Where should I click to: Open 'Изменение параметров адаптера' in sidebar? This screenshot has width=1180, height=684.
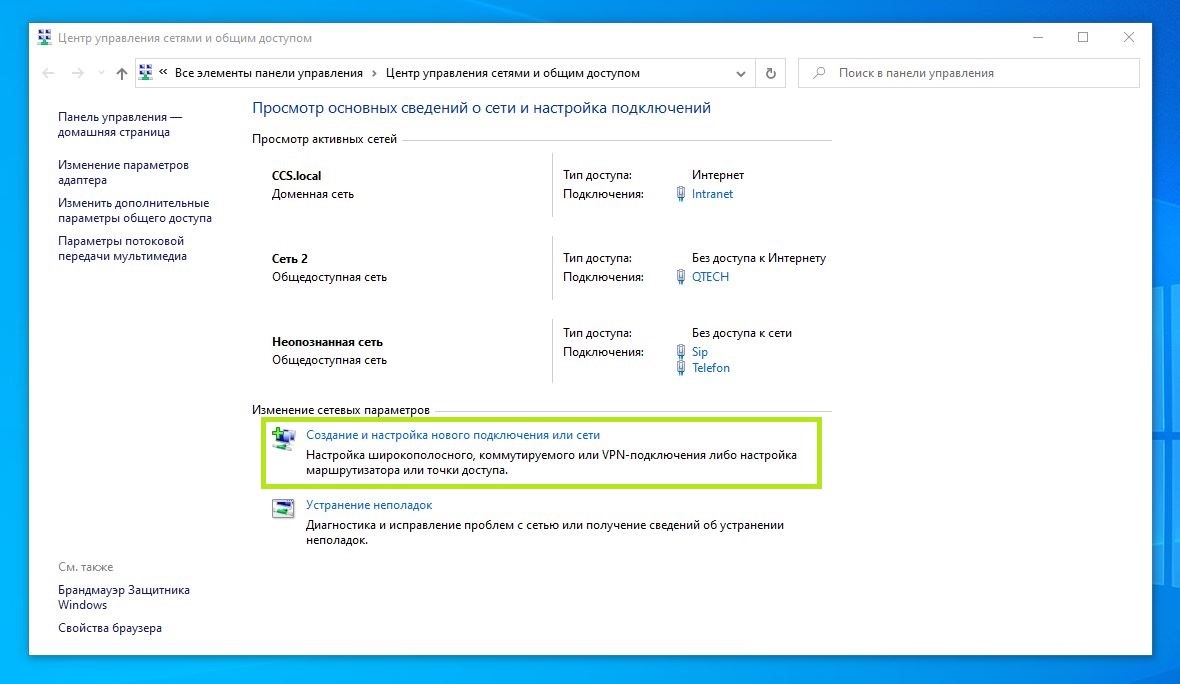point(123,172)
